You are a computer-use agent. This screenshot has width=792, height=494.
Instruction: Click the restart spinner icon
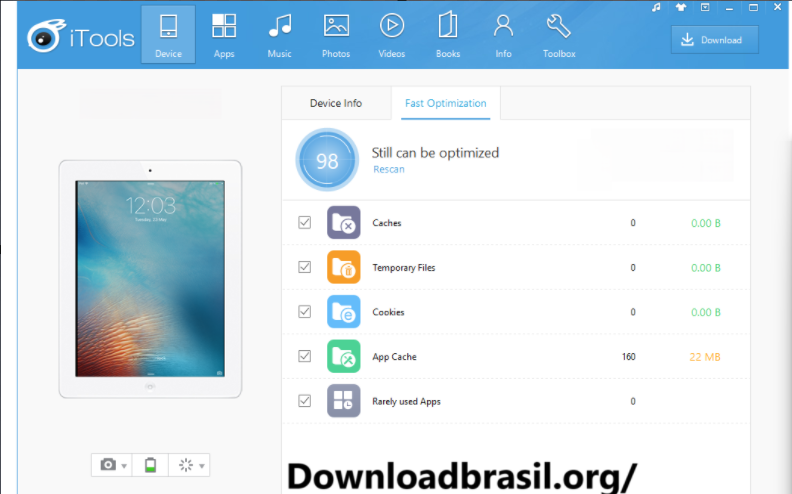pos(186,465)
